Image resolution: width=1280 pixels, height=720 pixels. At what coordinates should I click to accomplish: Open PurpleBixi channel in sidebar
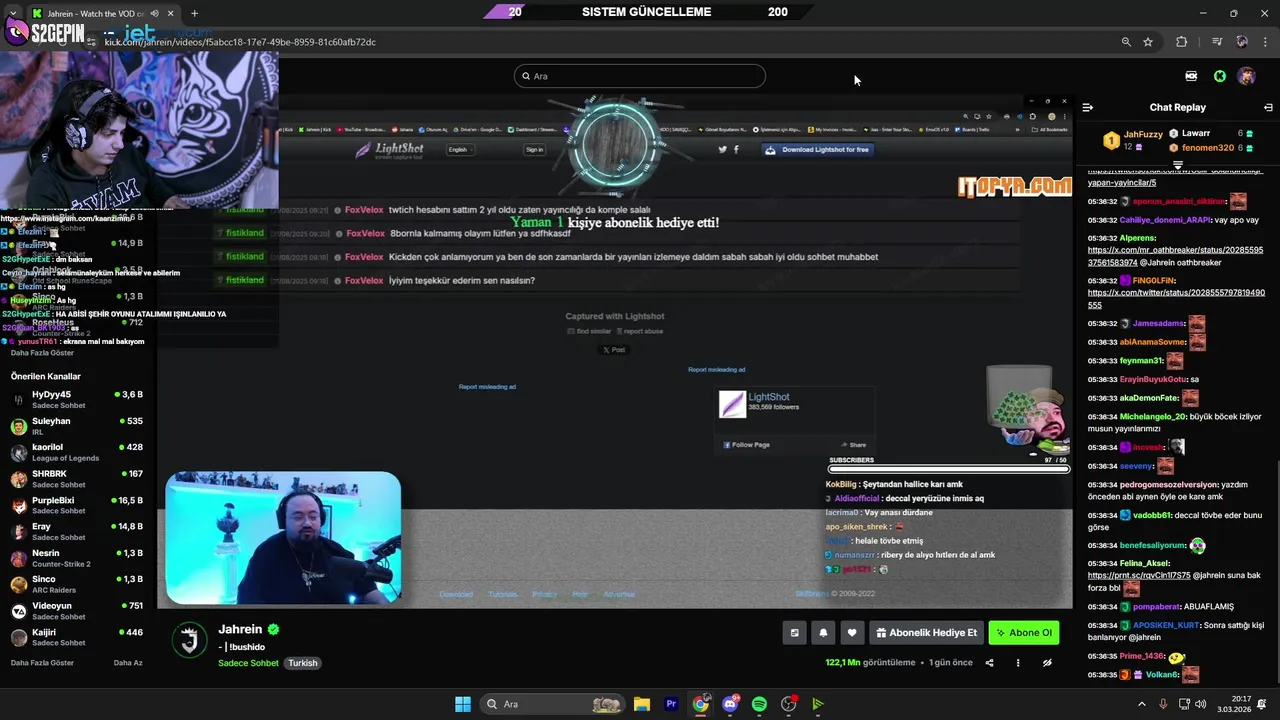click(x=78, y=505)
